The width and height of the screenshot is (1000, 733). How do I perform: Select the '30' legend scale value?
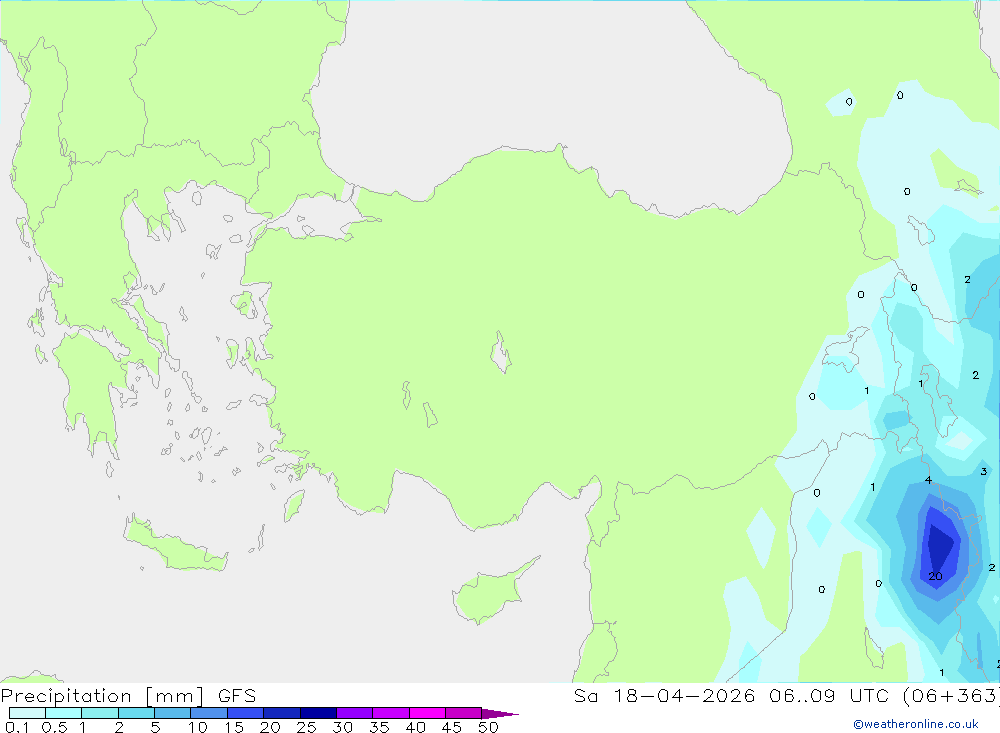click(x=342, y=727)
